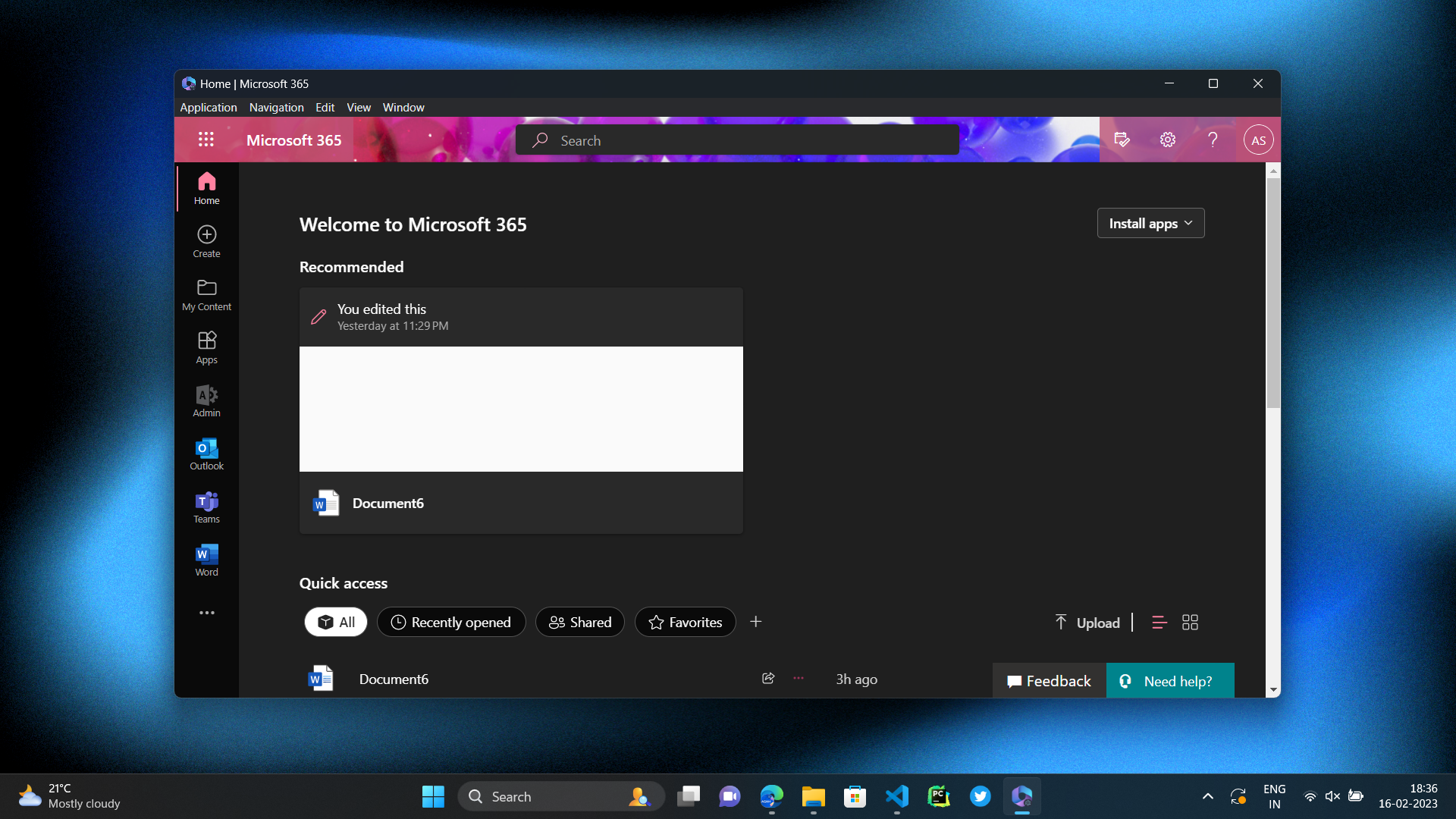Switch to grid view layout
Viewport: 1456px width, 819px height.
pos(1190,623)
